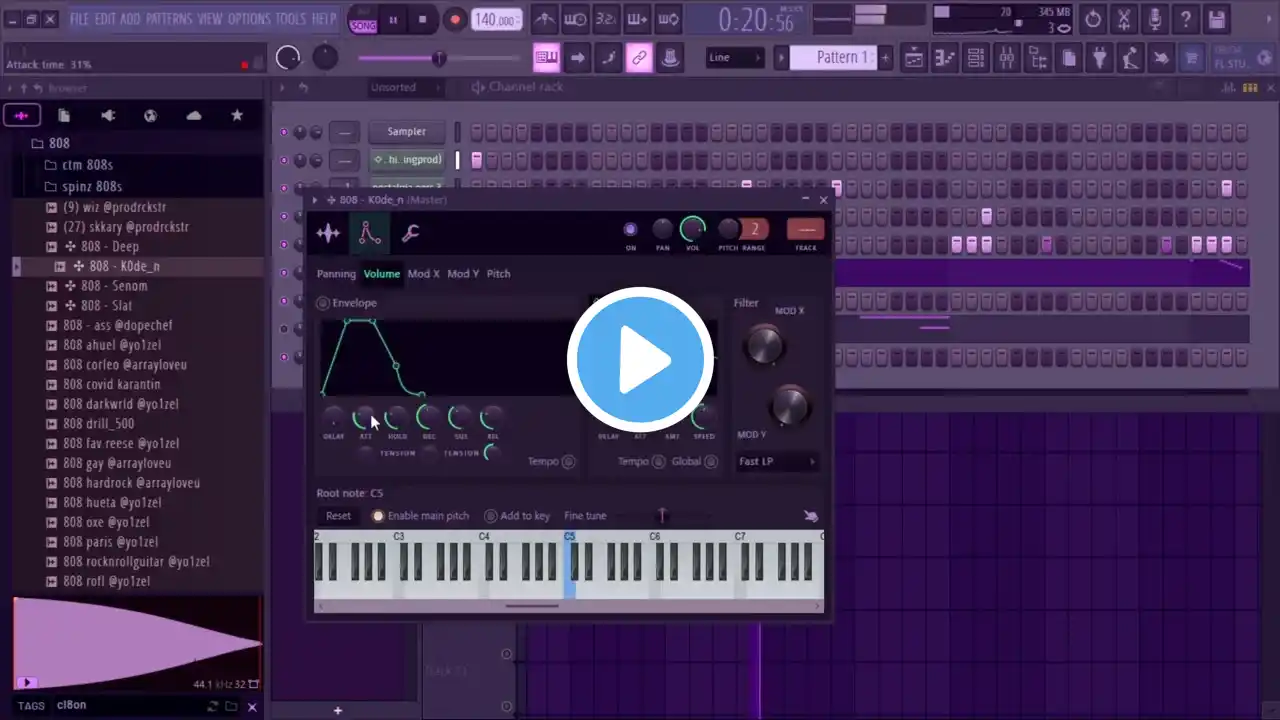Open the OPTIONS menu

point(249,19)
